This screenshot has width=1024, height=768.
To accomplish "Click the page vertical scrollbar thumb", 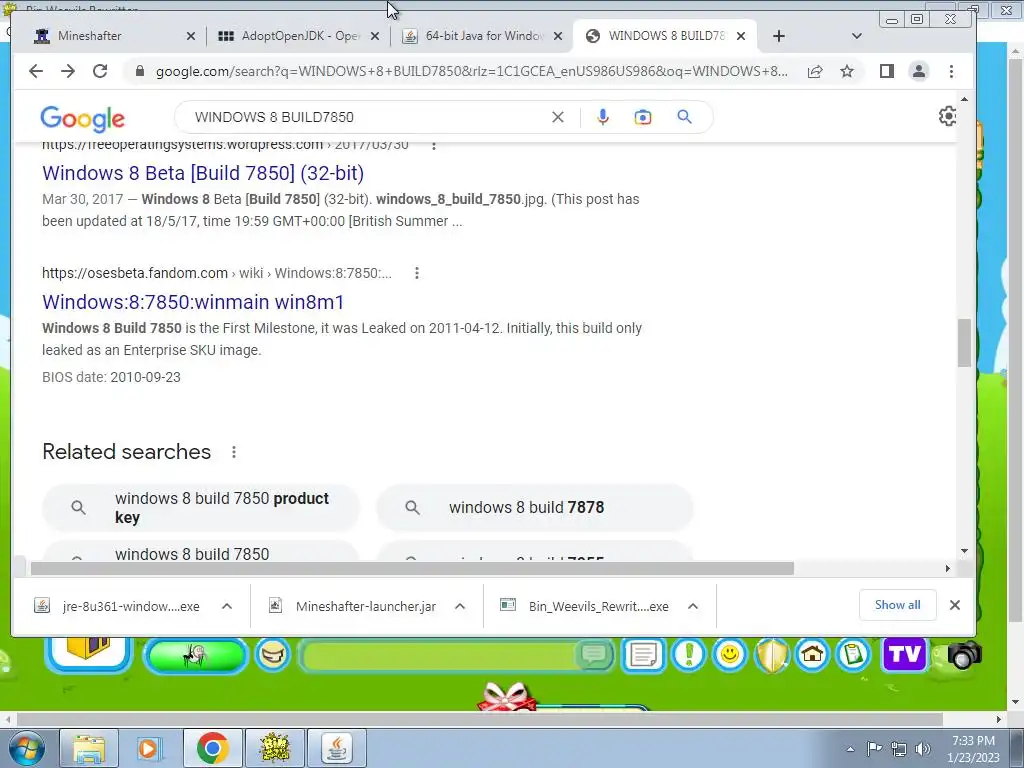I will tap(965, 343).
